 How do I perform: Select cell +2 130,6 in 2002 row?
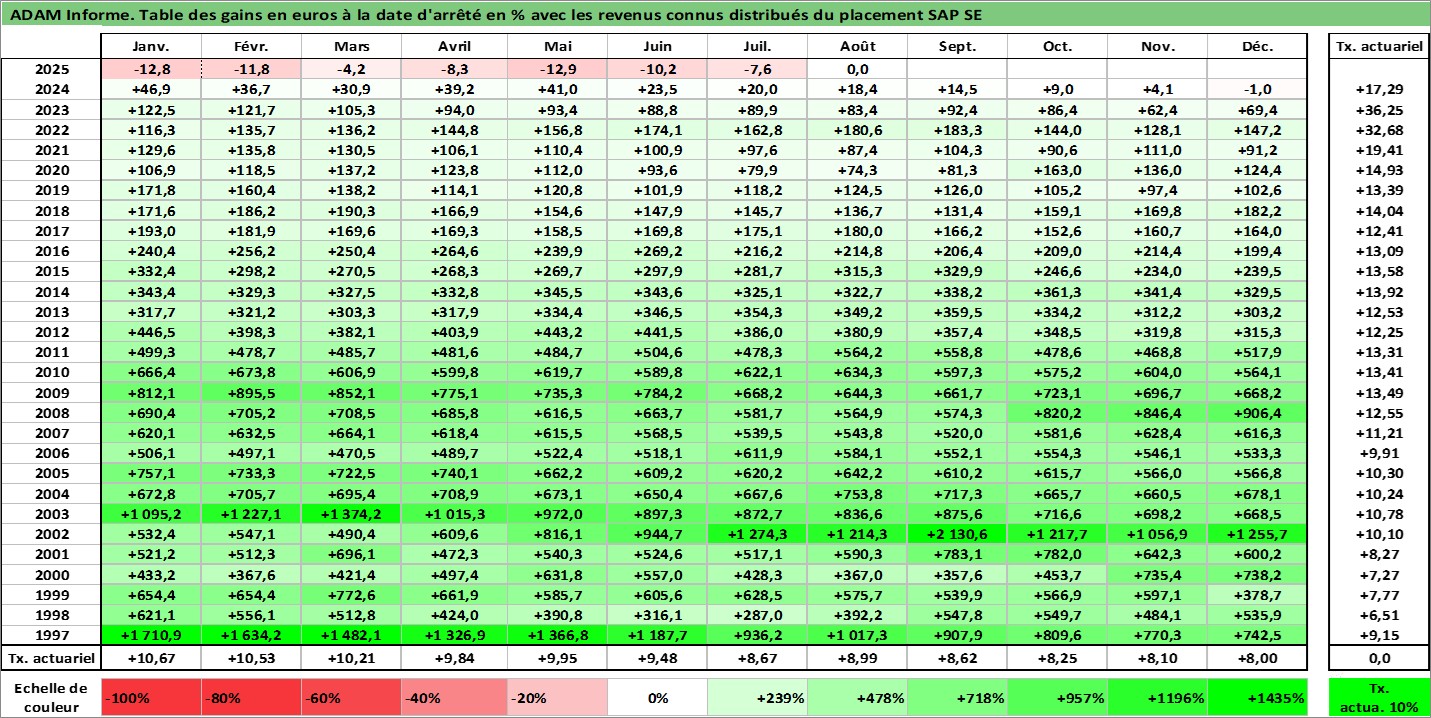[x=957, y=534]
